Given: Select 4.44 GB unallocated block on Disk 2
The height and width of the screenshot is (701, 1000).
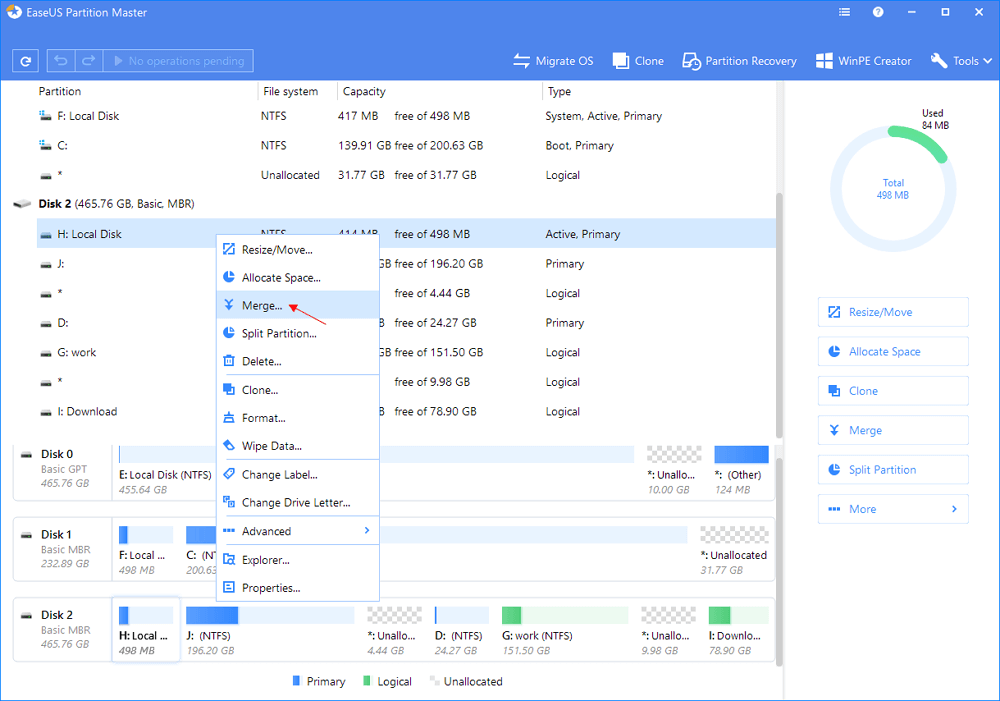Looking at the screenshot, I should tap(393, 631).
